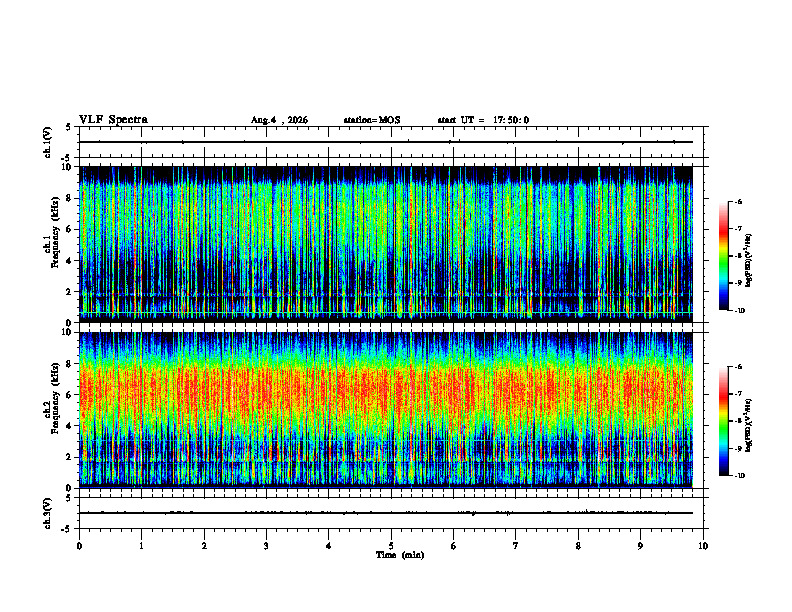Click the ch.1 spectrogram color scale bar
The width and height of the screenshot is (792, 612).
pos(723,256)
